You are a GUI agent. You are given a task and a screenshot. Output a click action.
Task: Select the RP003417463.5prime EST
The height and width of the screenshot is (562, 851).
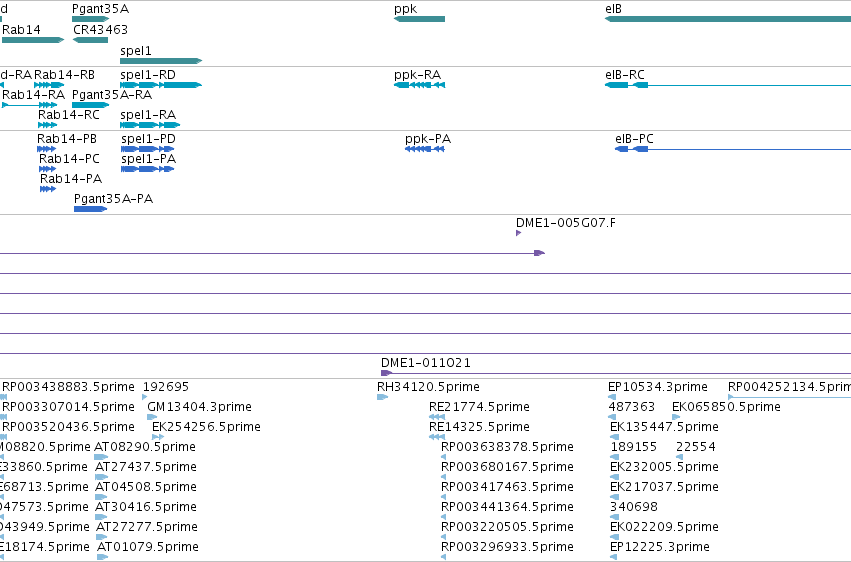tap(443, 497)
